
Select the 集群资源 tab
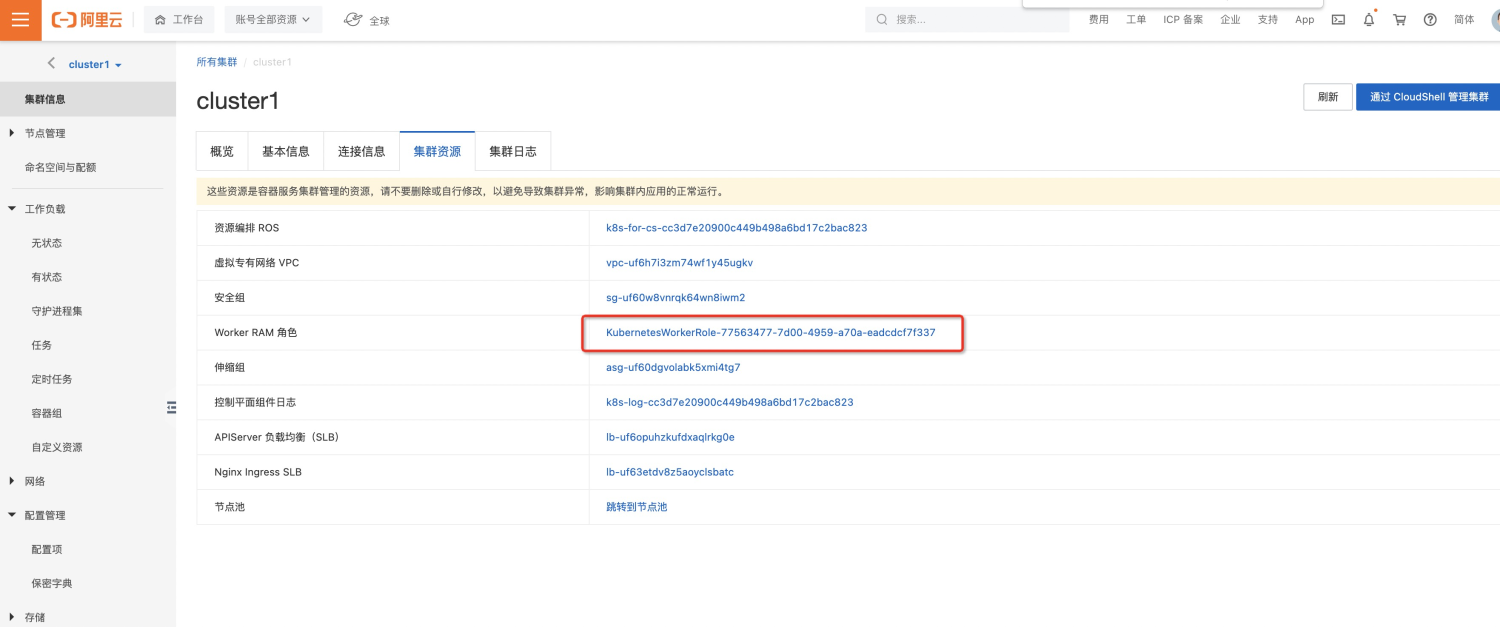437,152
